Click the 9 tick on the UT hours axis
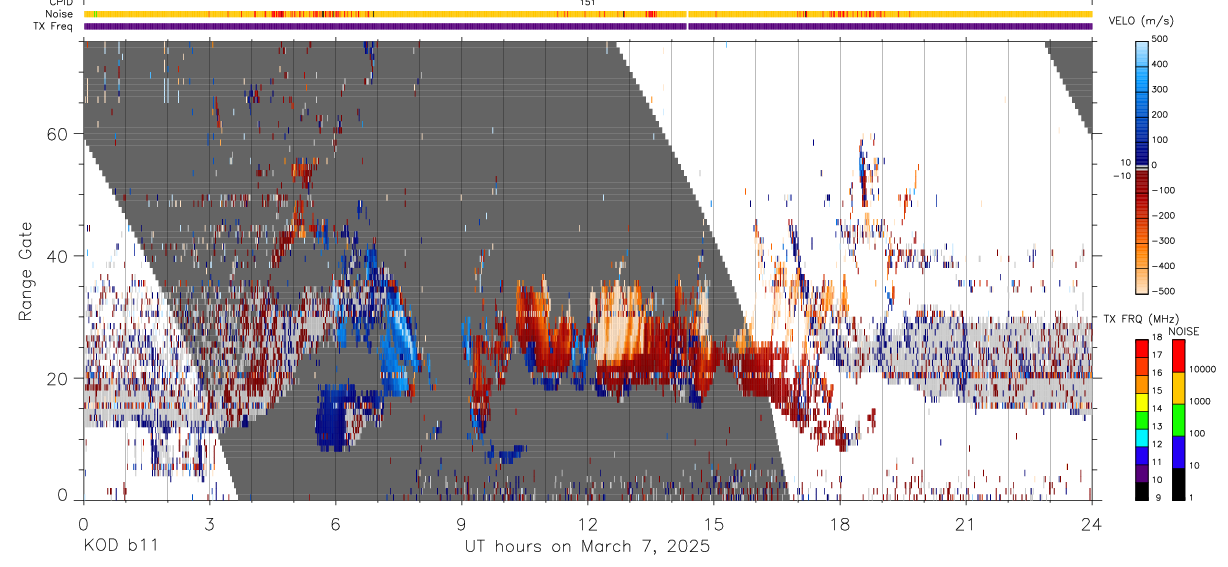The image size is (1228, 567). point(461,523)
